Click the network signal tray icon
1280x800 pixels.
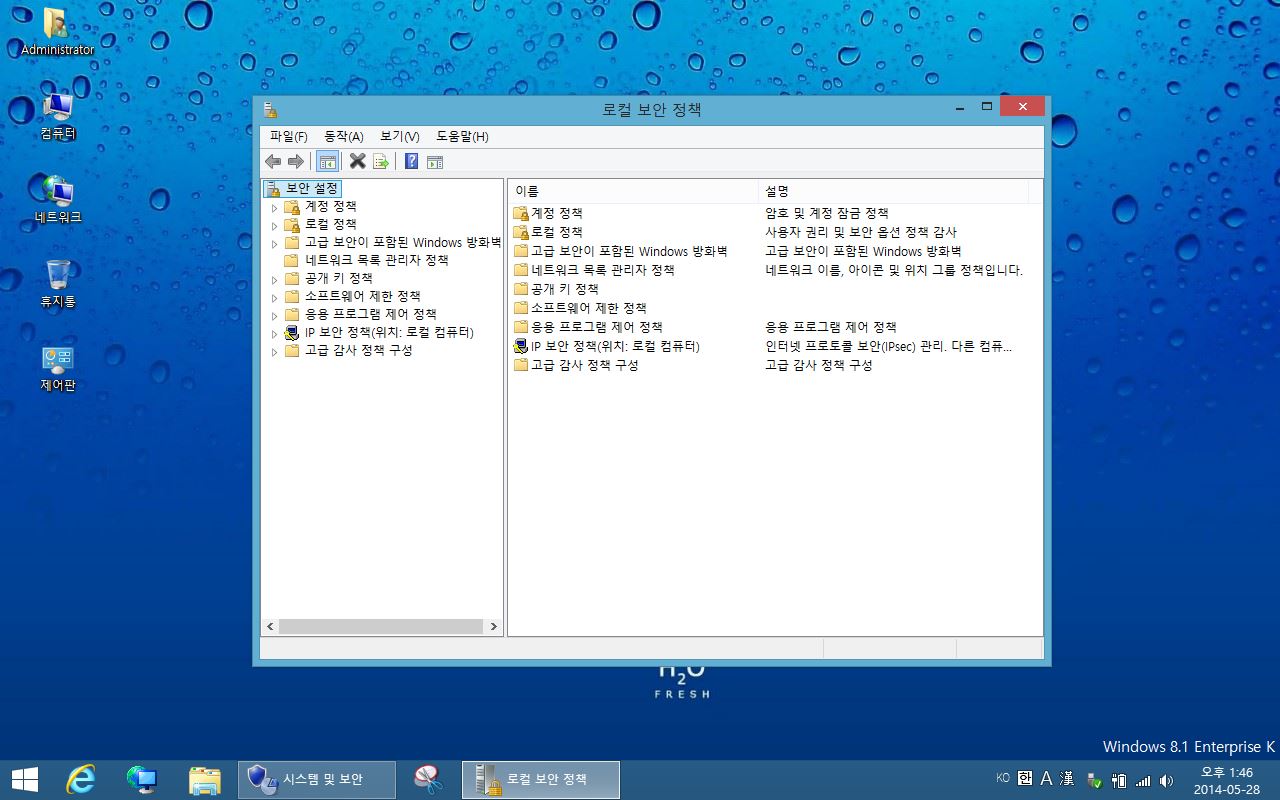click(1143, 780)
